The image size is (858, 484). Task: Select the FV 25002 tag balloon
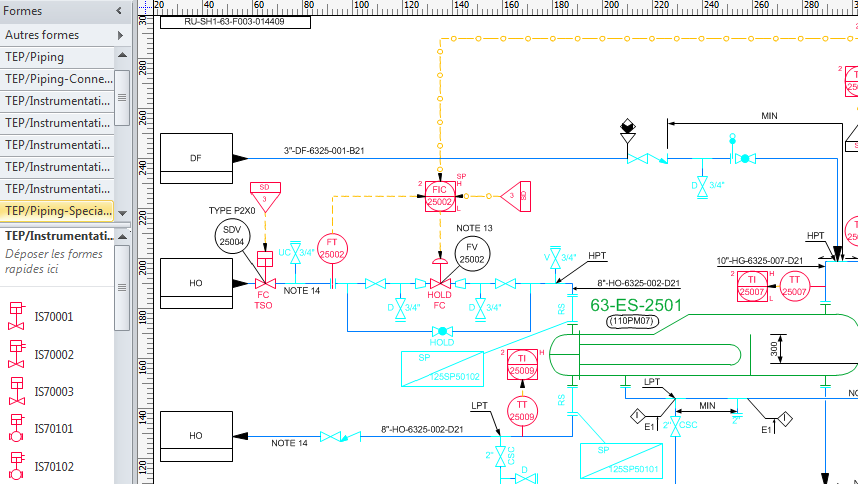472,254
